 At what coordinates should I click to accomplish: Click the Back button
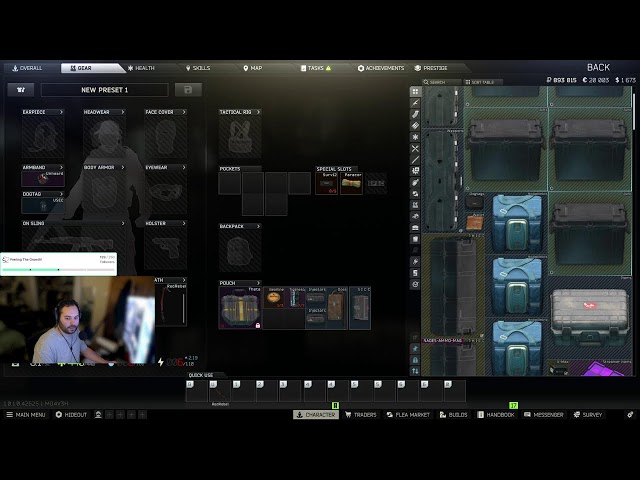(598, 67)
